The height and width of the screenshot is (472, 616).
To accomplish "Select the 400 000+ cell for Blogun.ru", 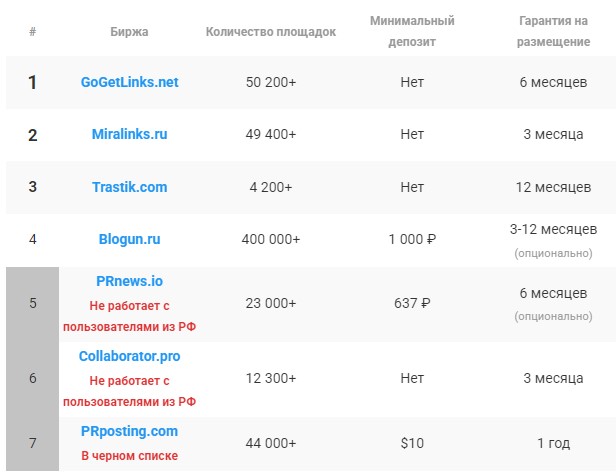I will pyautogui.click(x=271, y=239).
